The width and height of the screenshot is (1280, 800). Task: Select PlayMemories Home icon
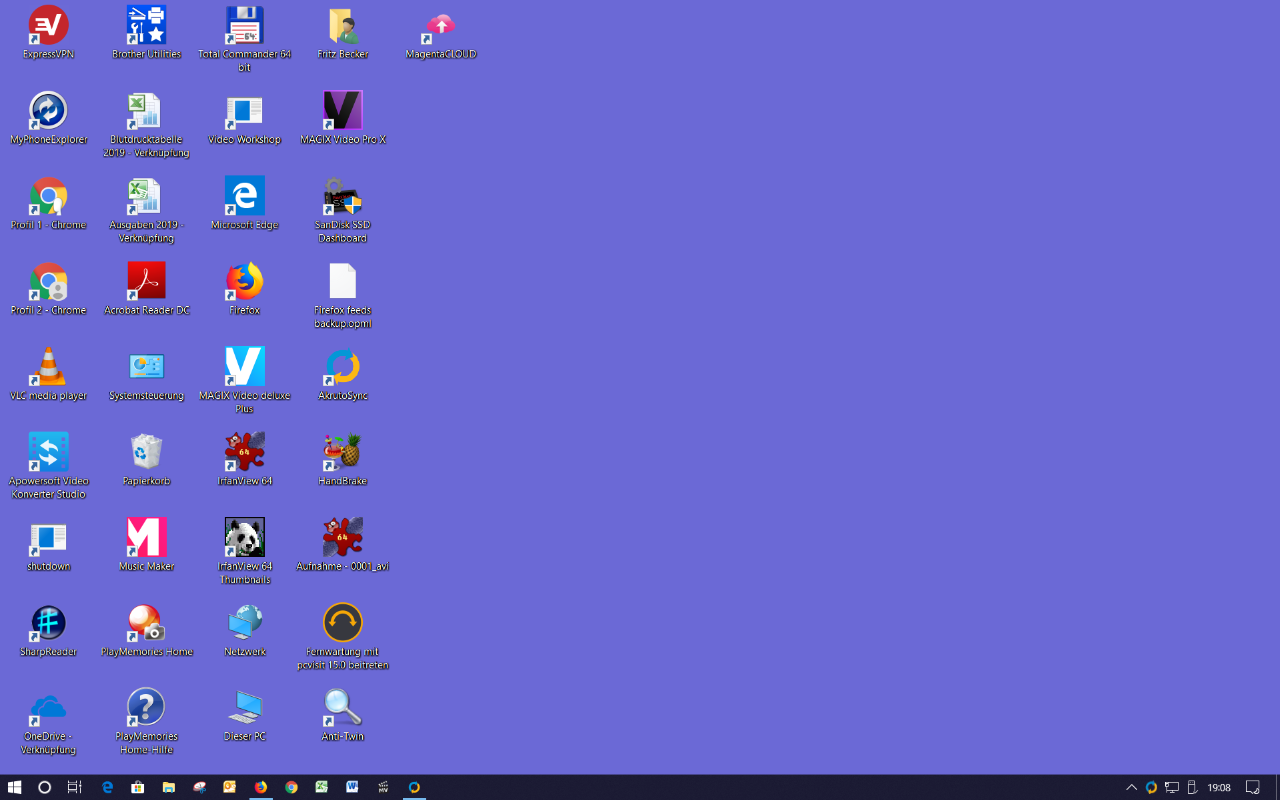(x=146, y=623)
